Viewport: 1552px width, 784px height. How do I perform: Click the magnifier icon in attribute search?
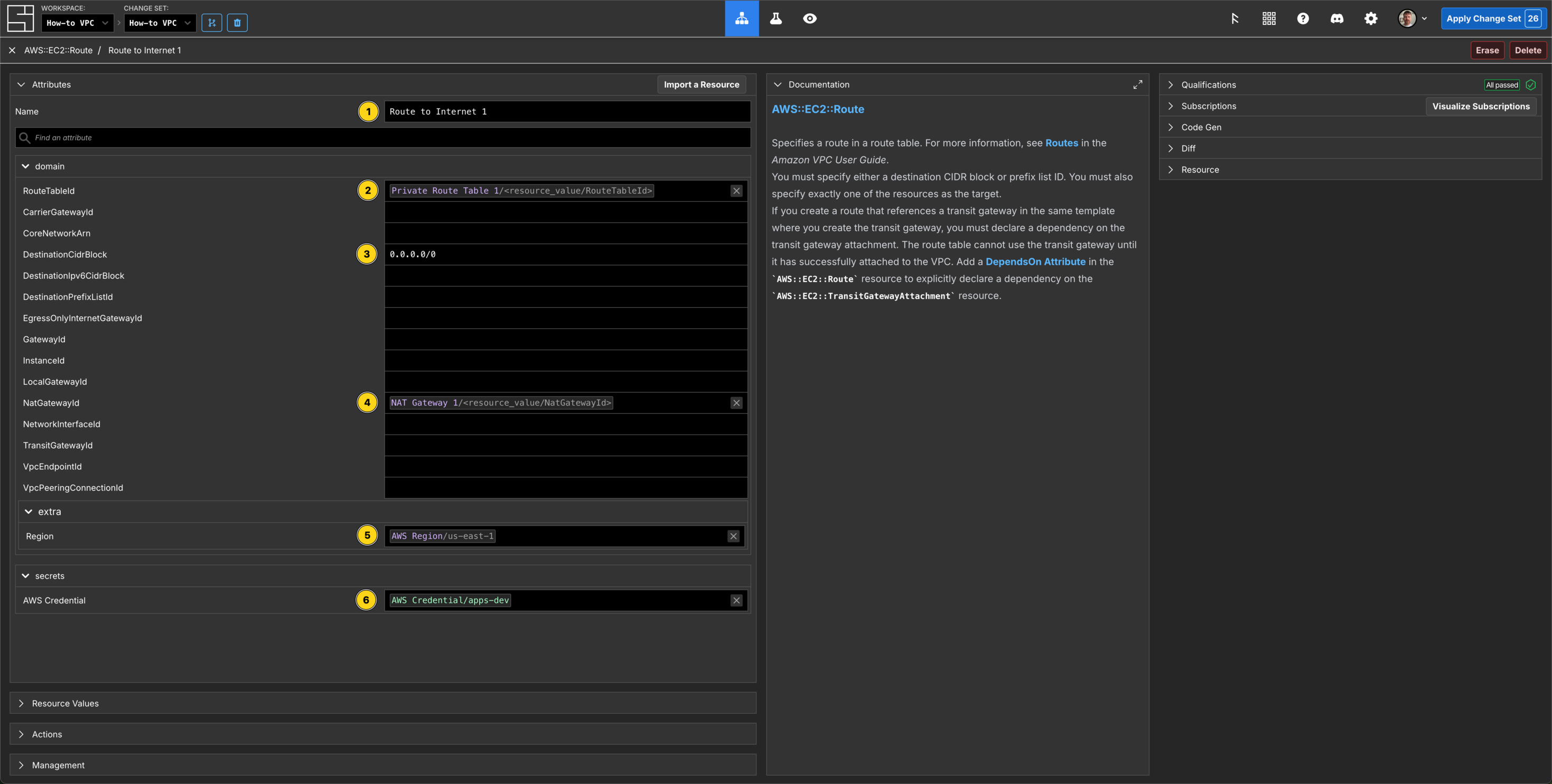tap(25, 138)
